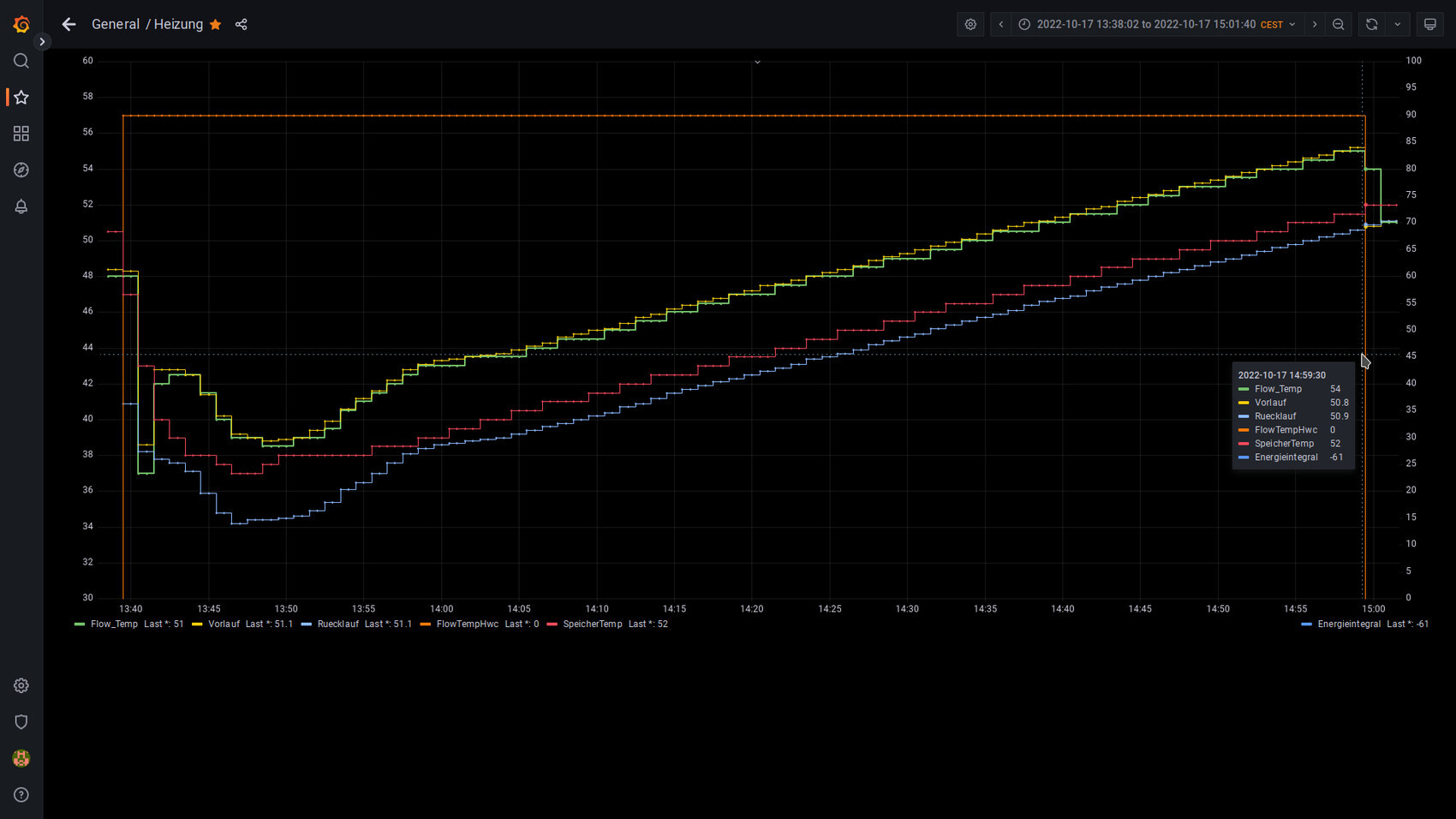Click the General folder breadcrumb

click(115, 25)
